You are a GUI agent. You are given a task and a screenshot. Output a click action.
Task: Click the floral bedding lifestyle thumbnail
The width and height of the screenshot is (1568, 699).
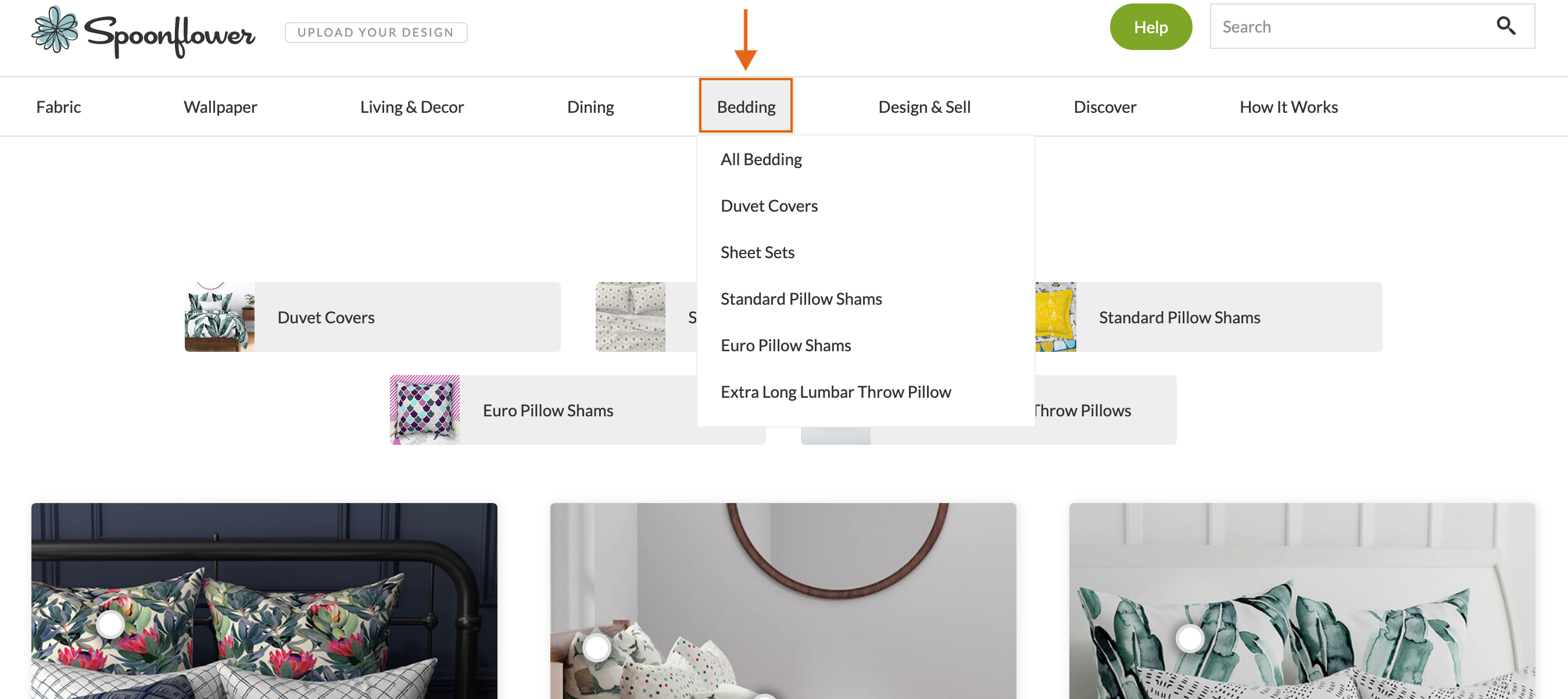(263, 601)
